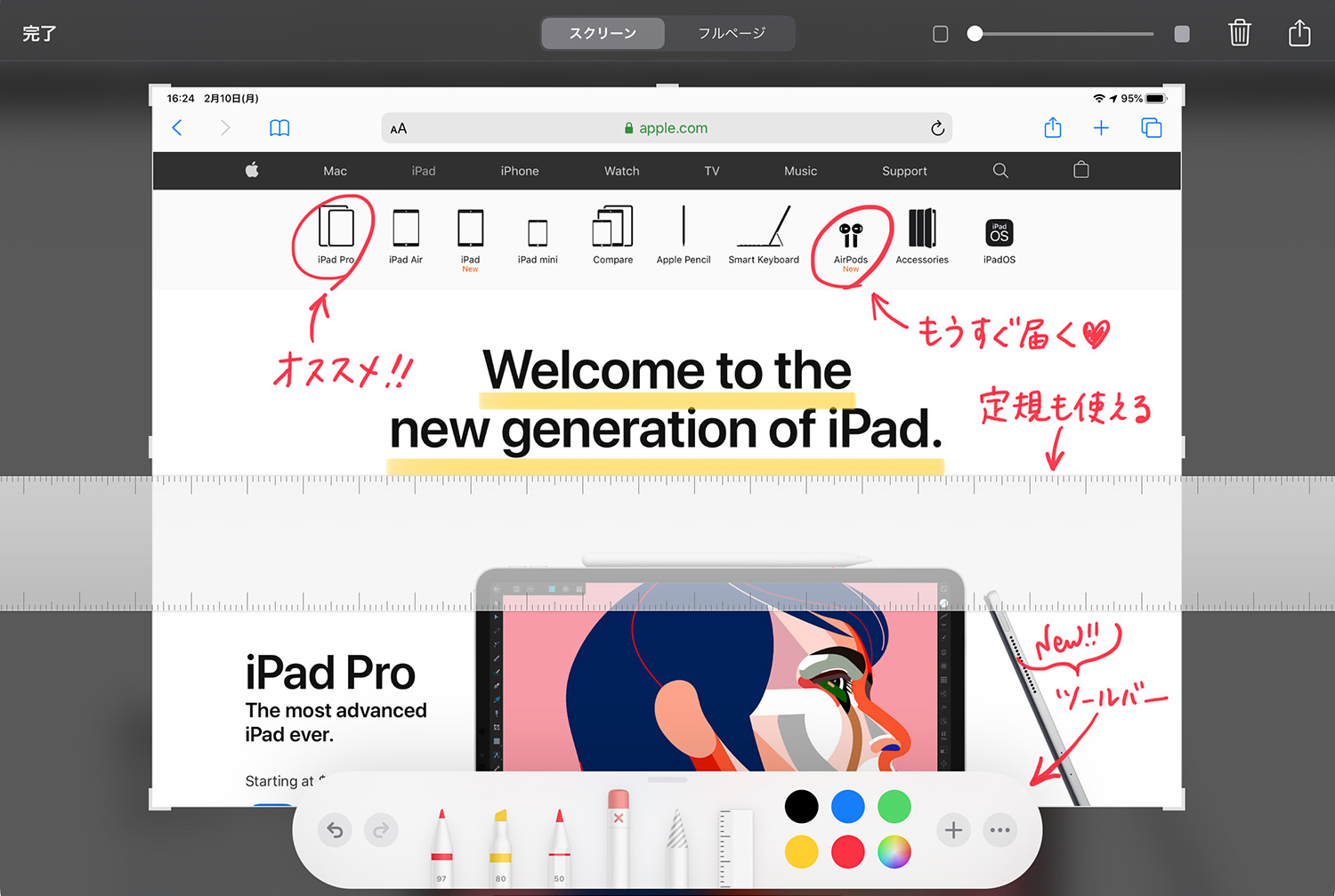This screenshot has width=1335, height=896.
Task: Click the iPad Pro artwork image
Action: point(720,669)
